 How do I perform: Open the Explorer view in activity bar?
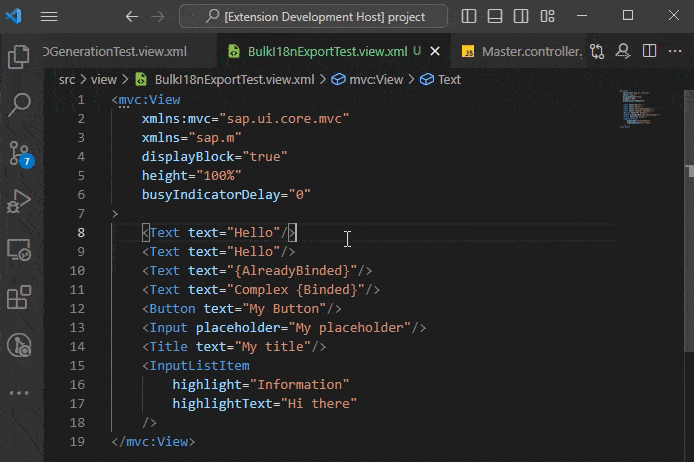click(19, 57)
